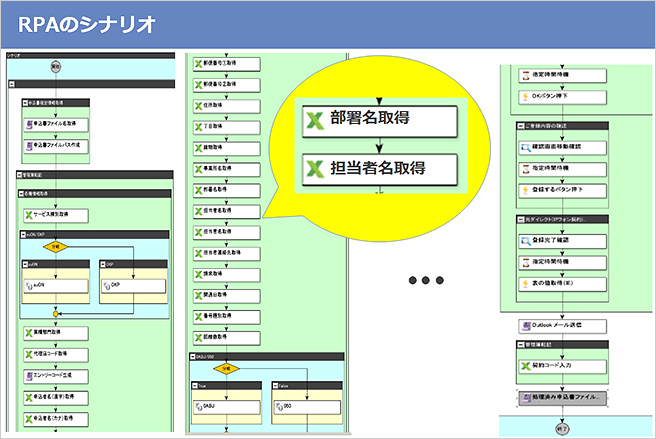Image resolution: width=656 pixels, height=439 pixels.
Task: Select the サービス種別取得 Excel icon
Action: click(29, 215)
